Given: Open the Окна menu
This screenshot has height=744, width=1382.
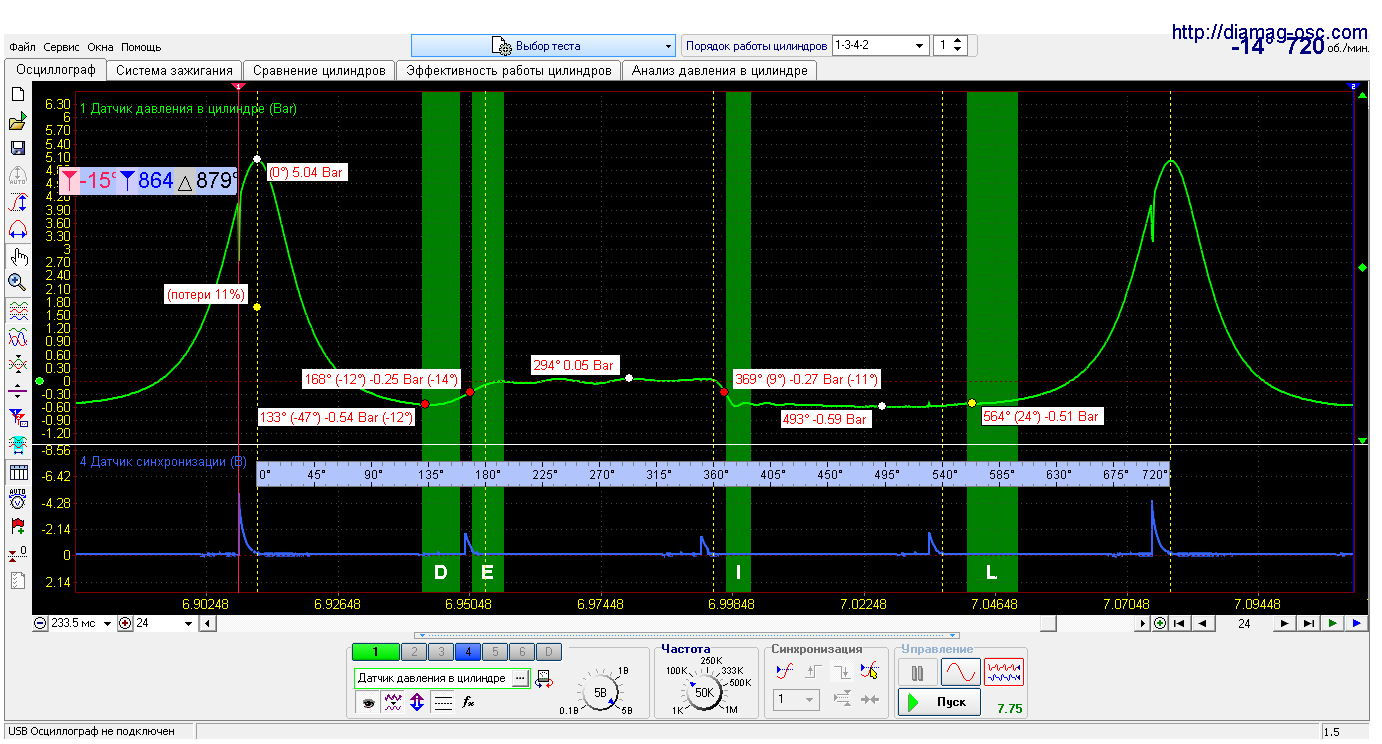Looking at the screenshot, I should point(101,47).
